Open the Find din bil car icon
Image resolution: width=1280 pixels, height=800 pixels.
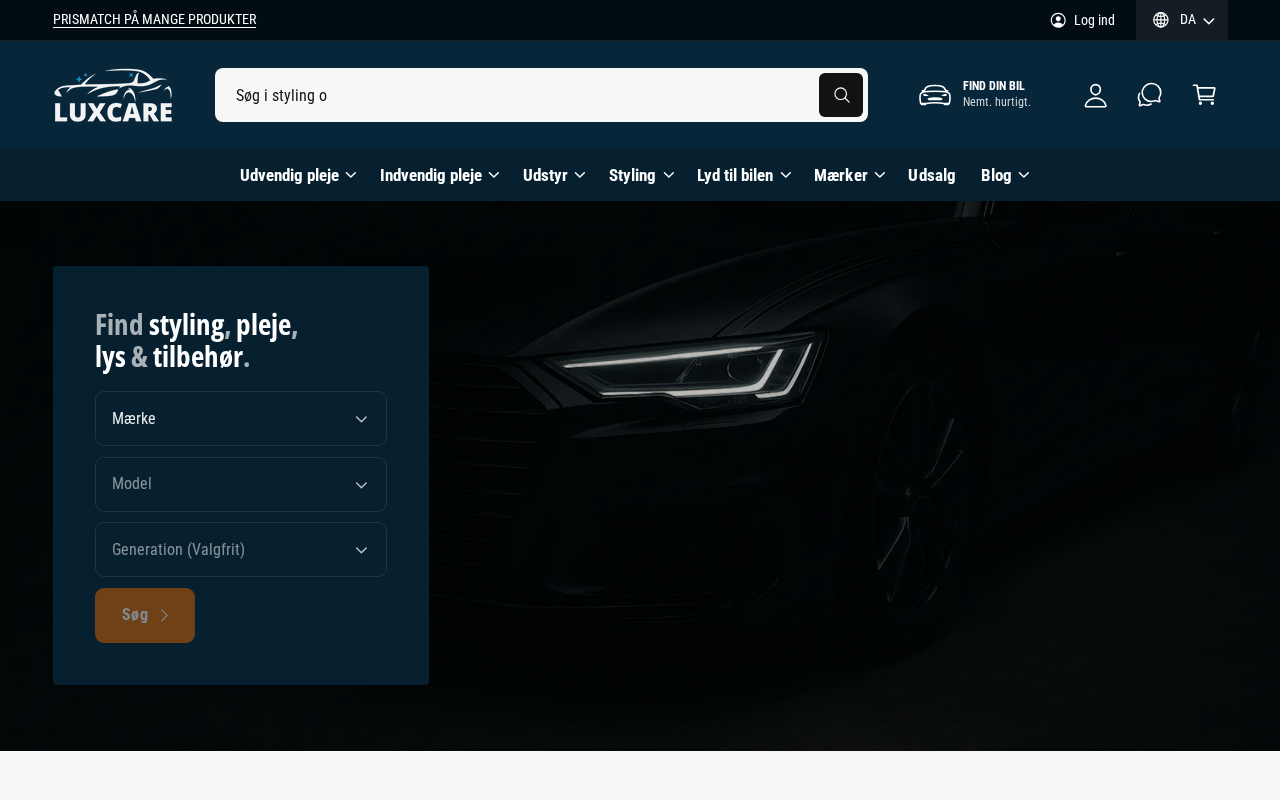(x=935, y=95)
